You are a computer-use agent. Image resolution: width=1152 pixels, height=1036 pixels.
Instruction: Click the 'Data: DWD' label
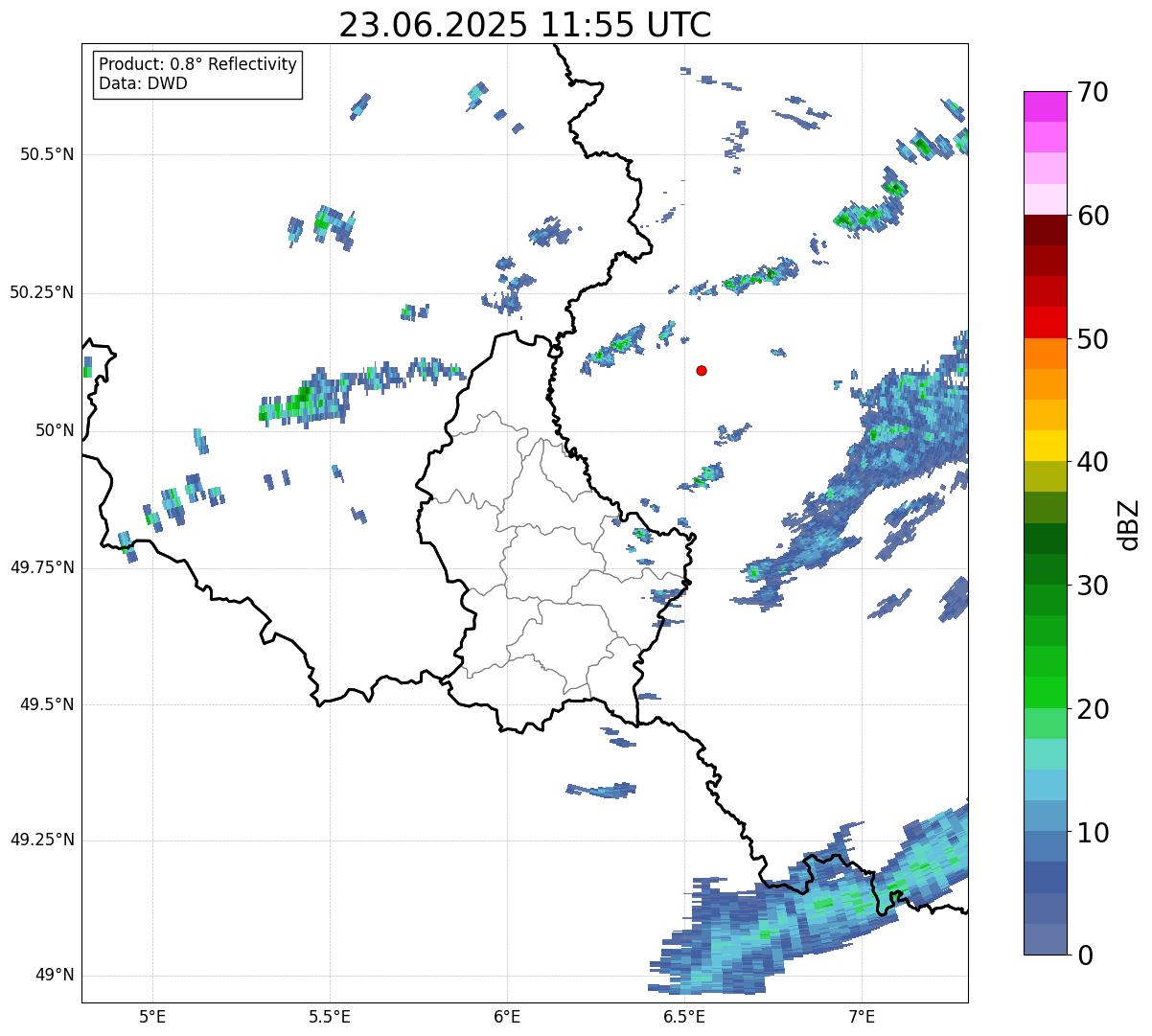(143, 83)
